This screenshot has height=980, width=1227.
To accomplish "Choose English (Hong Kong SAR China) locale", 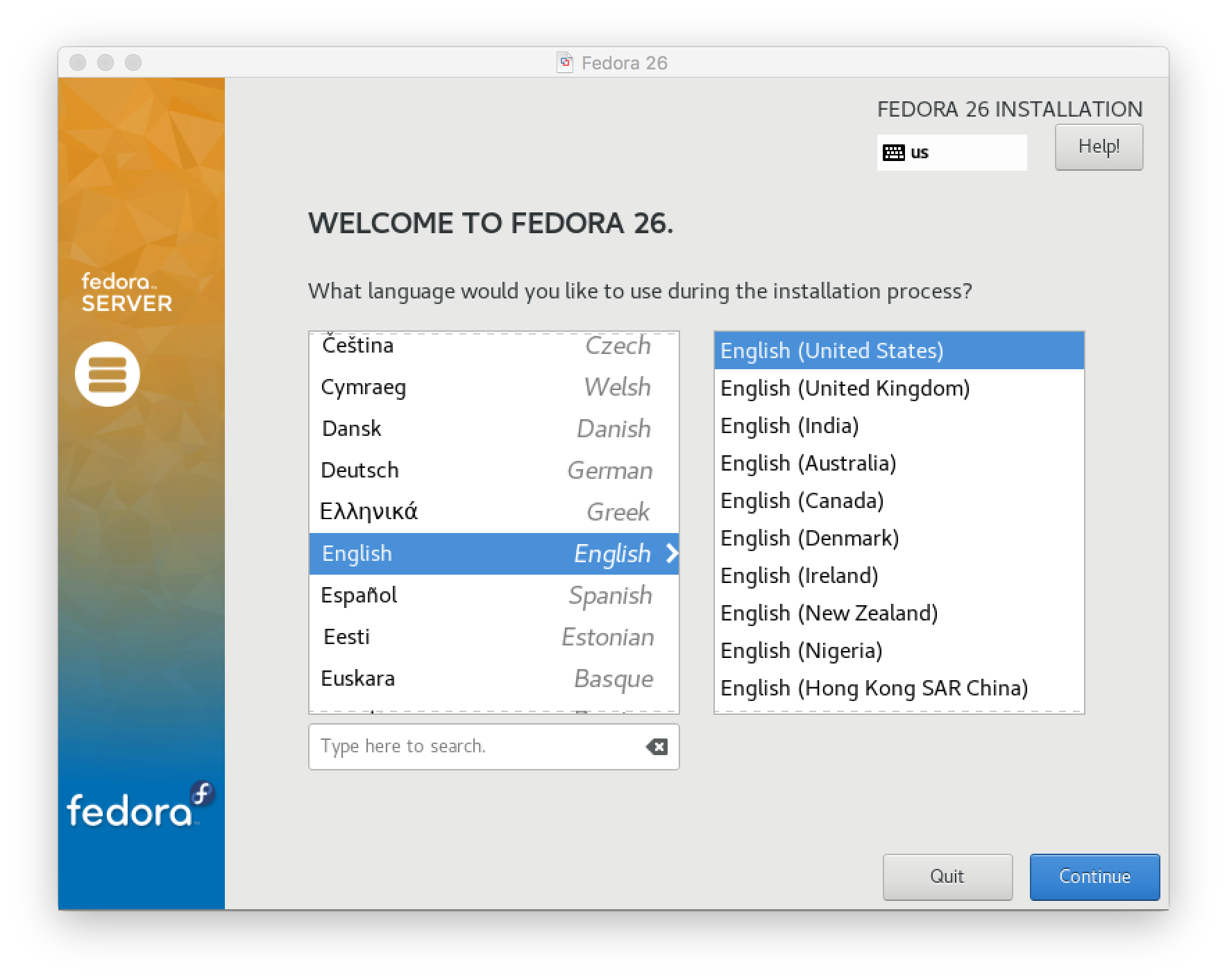I will pyautogui.click(x=899, y=688).
